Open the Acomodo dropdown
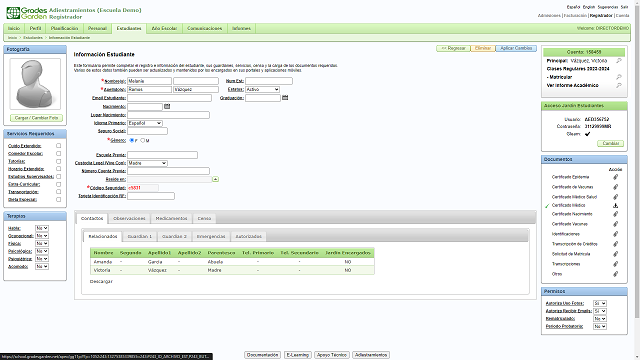Viewport: 640px width, 360px height. [42, 267]
